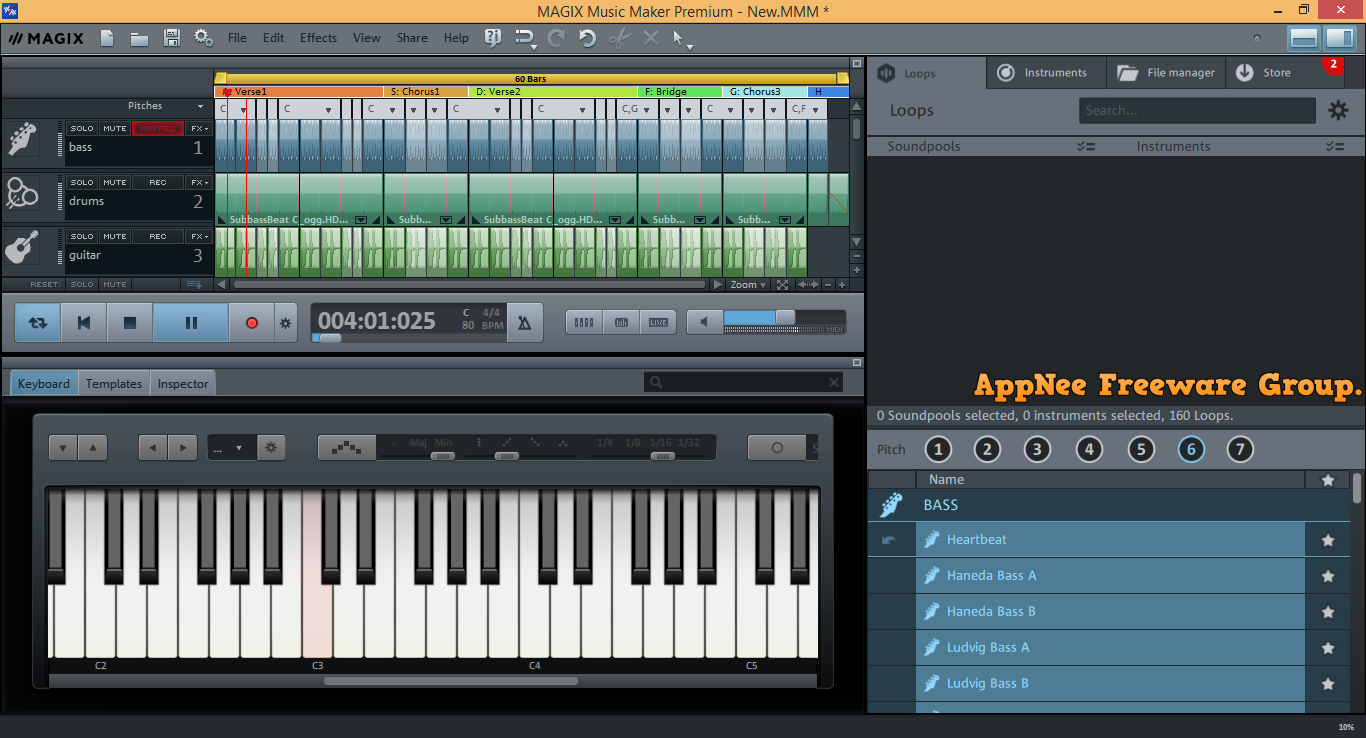Start recording with the red button
Image resolution: width=1366 pixels, height=738 pixels.
tap(252, 323)
